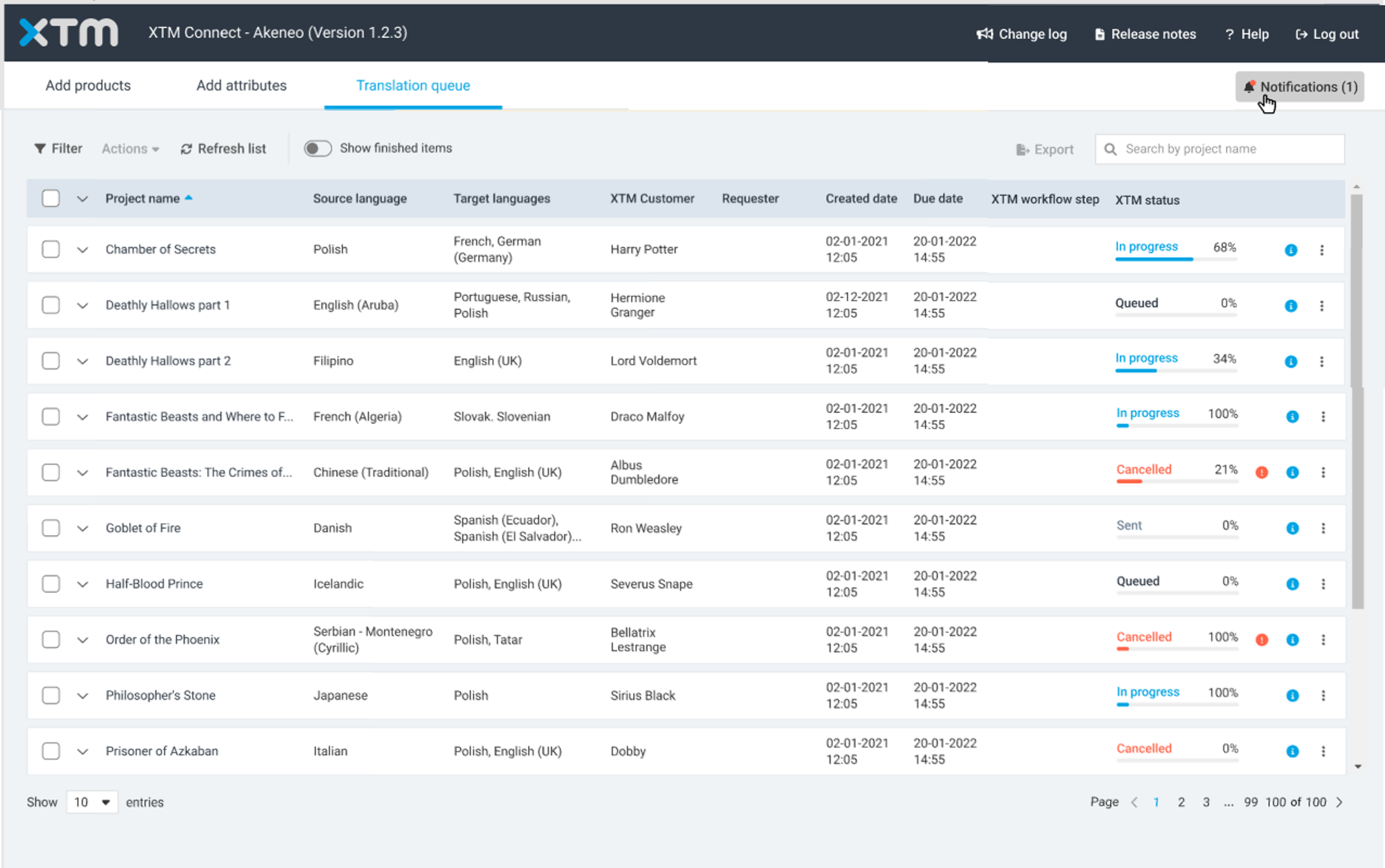The height and width of the screenshot is (868, 1385).
Task: Select Prisoner of Azkaban checkbox
Action: pyautogui.click(x=50, y=751)
